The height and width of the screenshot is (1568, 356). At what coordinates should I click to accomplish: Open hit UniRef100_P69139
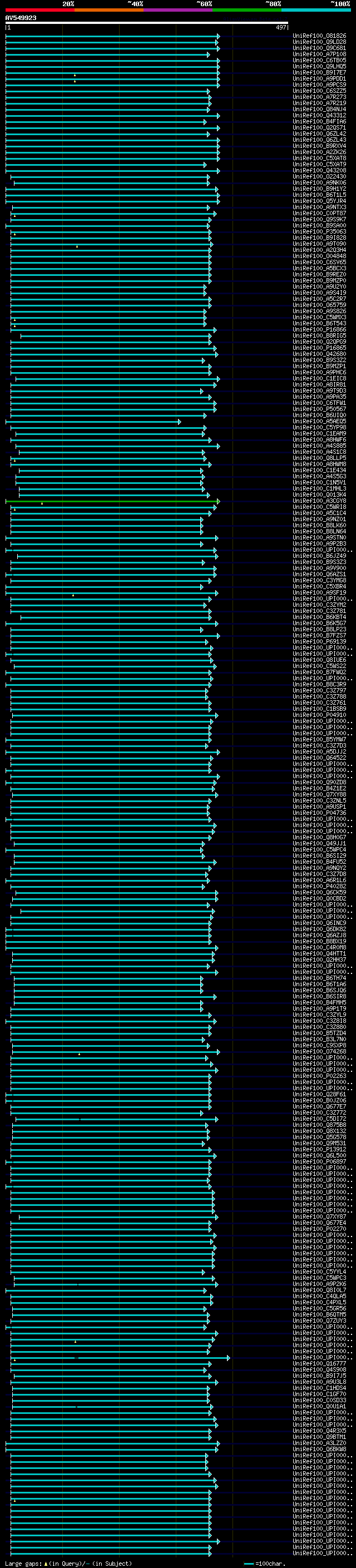[319, 641]
